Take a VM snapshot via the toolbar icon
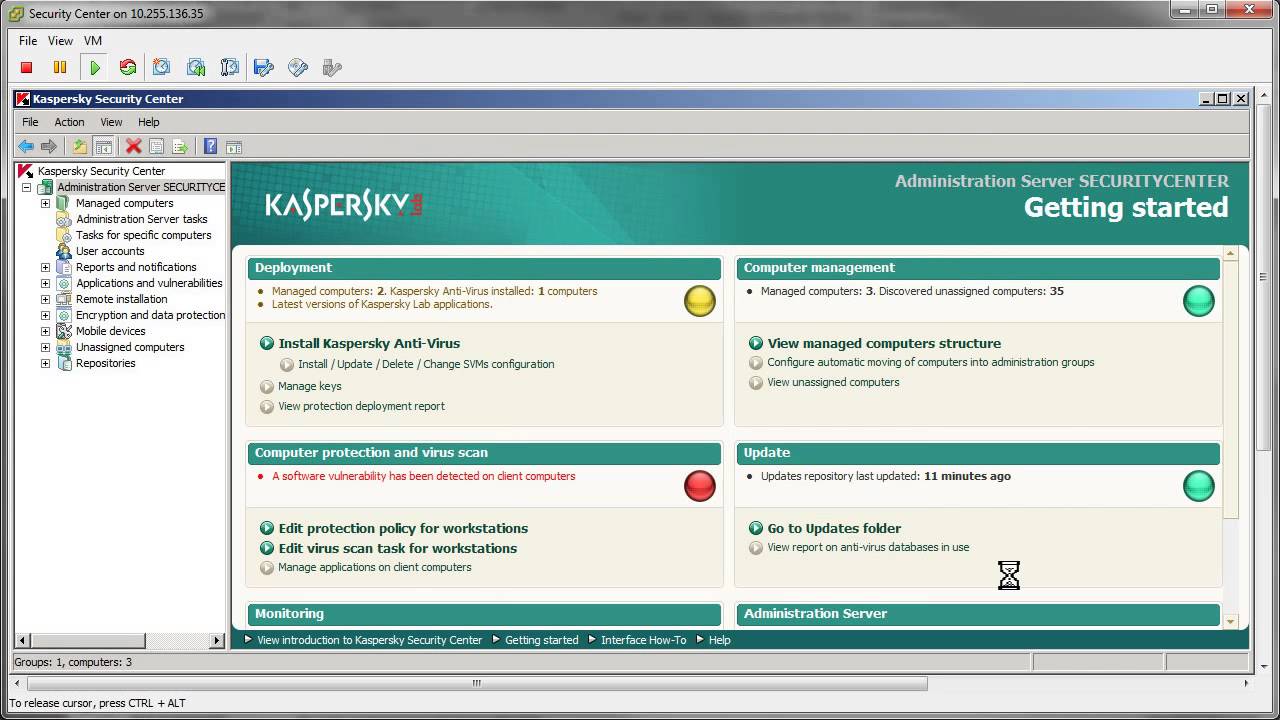 pos(161,67)
